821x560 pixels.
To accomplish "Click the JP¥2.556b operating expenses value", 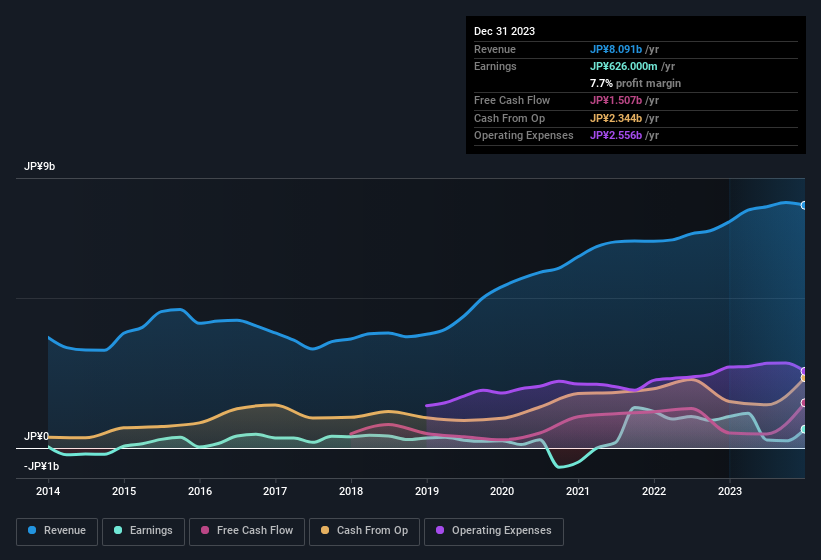I will click(616, 135).
